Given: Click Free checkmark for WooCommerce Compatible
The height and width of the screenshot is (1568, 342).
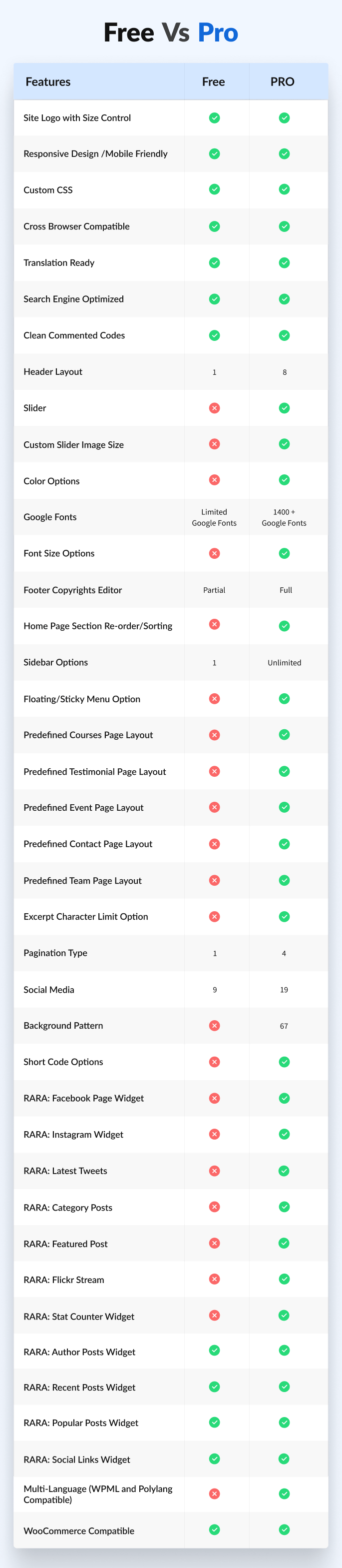Looking at the screenshot, I should point(214,1530).
